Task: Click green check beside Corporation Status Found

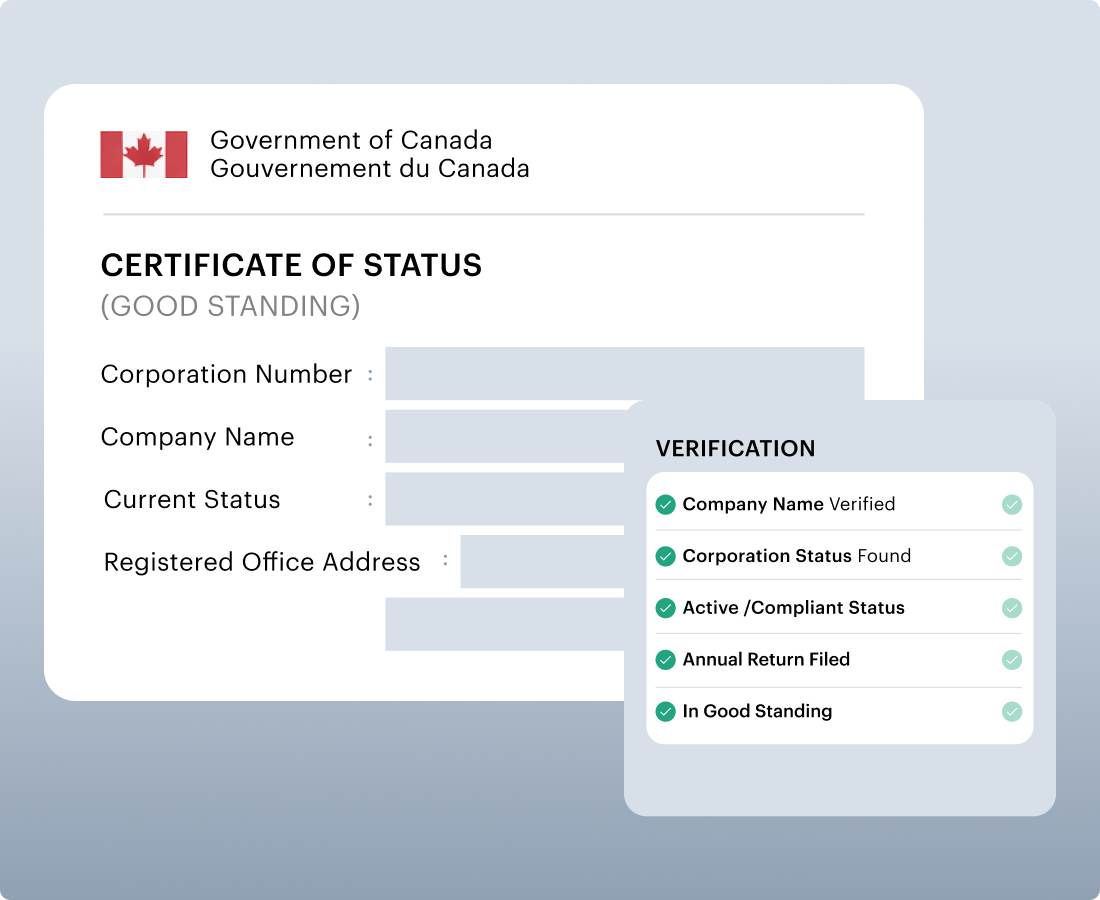Action: coord(665,556)
